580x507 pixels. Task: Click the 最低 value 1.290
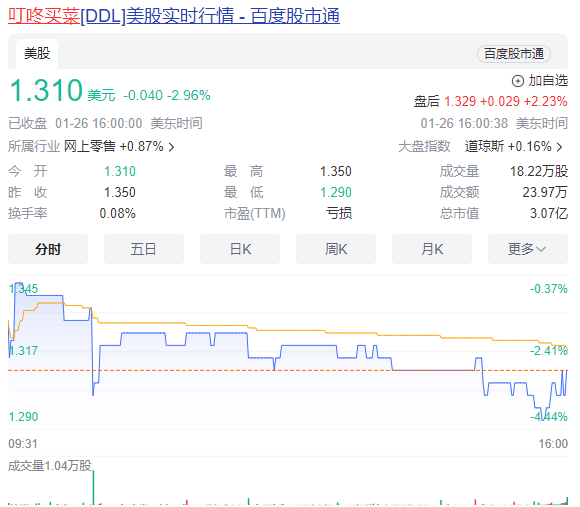point(335,192)
